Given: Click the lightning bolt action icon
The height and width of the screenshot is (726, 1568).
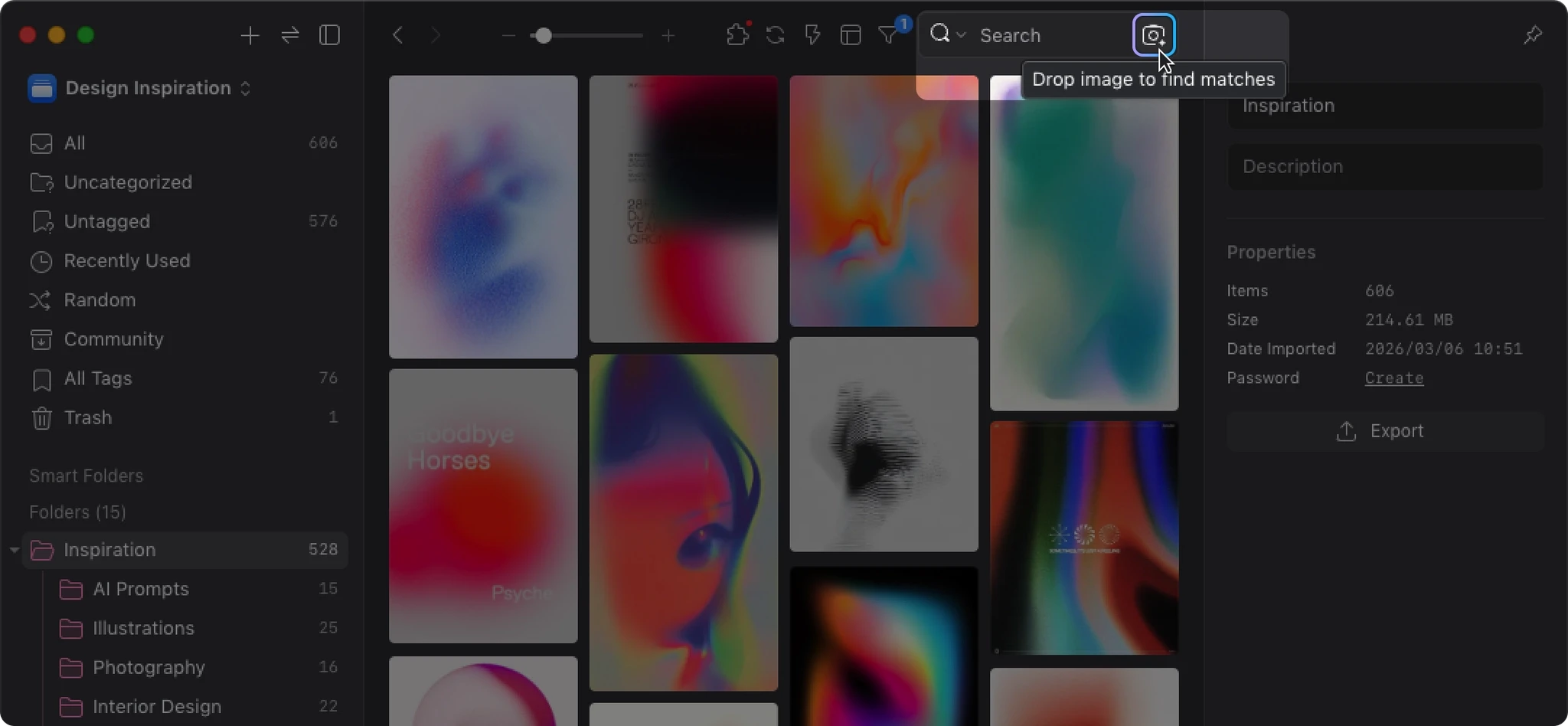Looking at the screenshot, I should [812, 35].
